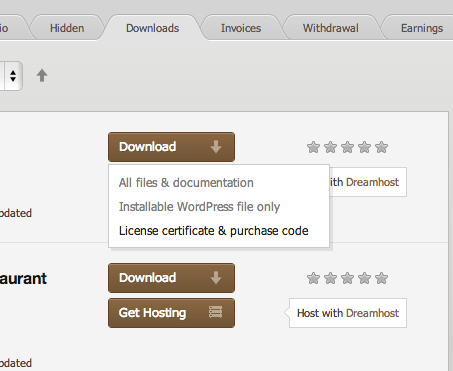Switch to the Hidden tab
Screen dimensions: 453x371
point(67,28)
